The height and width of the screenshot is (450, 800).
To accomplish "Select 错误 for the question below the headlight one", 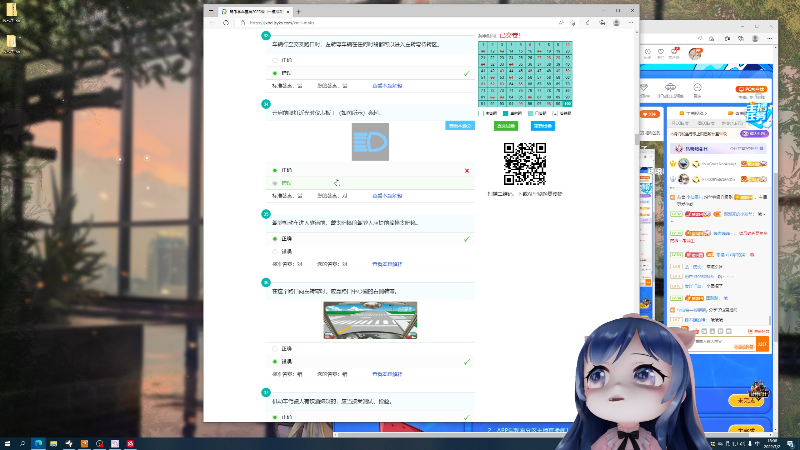I will coord(275,252).
